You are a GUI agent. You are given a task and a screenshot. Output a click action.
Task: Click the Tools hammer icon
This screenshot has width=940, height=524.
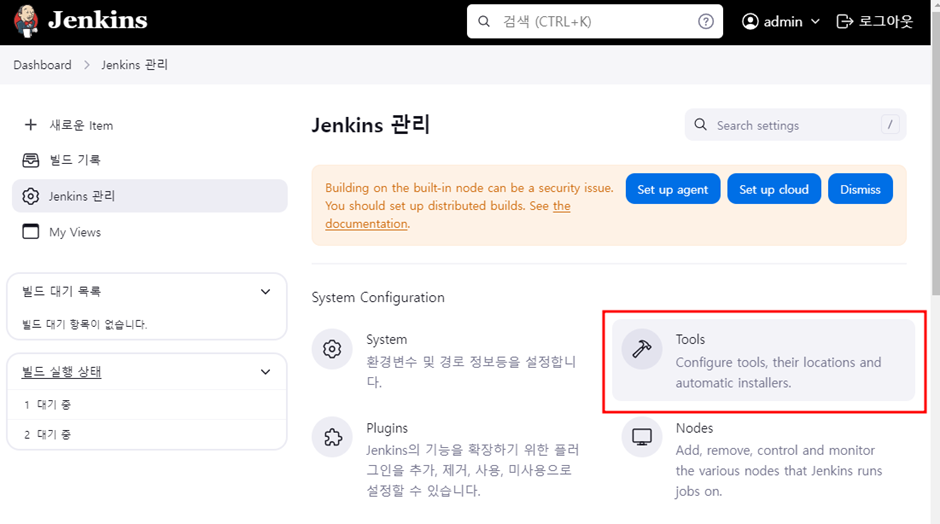click(641, 348)
